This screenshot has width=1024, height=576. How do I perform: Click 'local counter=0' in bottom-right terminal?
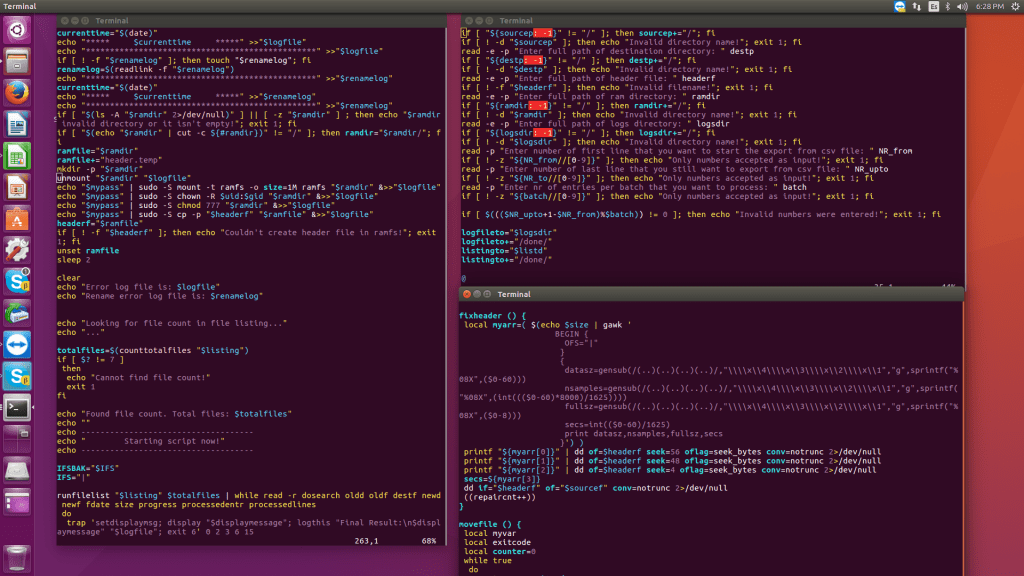[500, 552]
